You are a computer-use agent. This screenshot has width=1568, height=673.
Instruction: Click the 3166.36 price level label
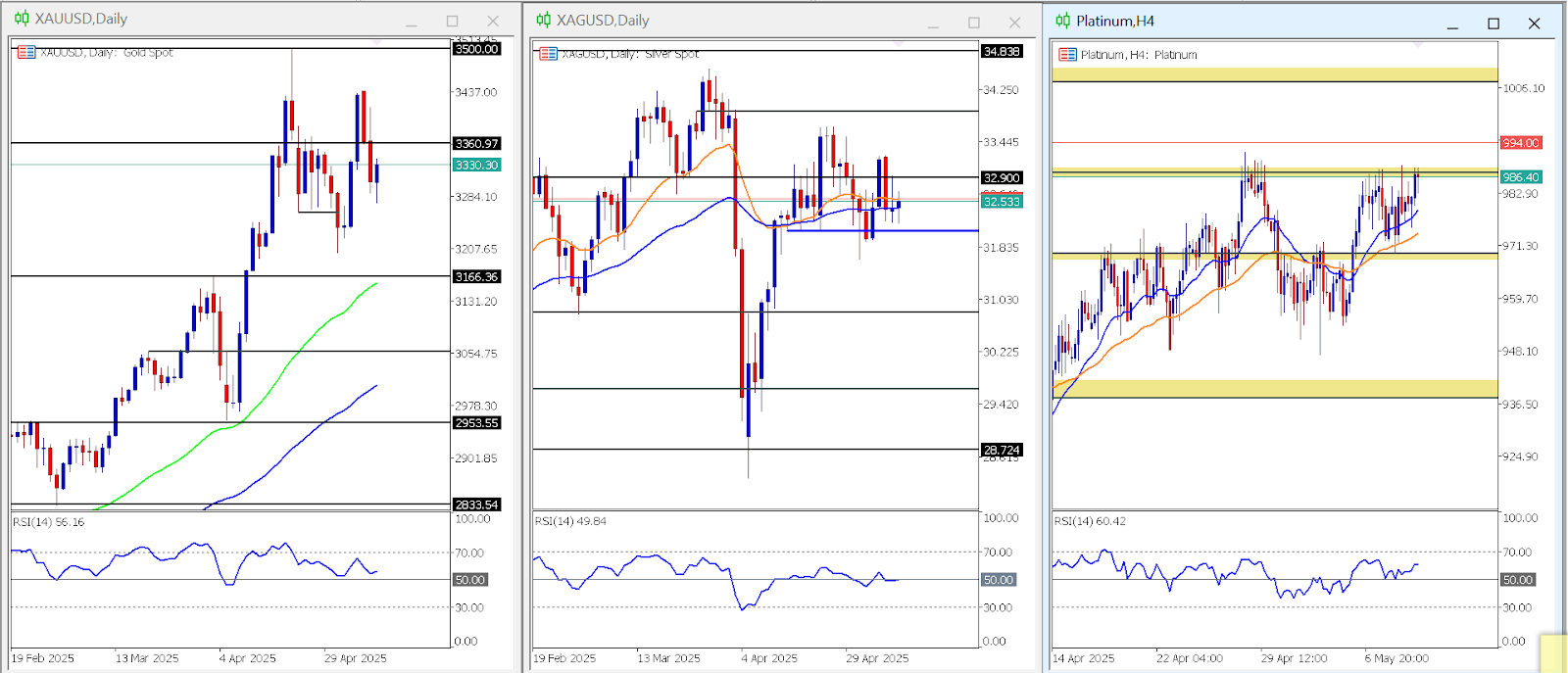[476, 276]
